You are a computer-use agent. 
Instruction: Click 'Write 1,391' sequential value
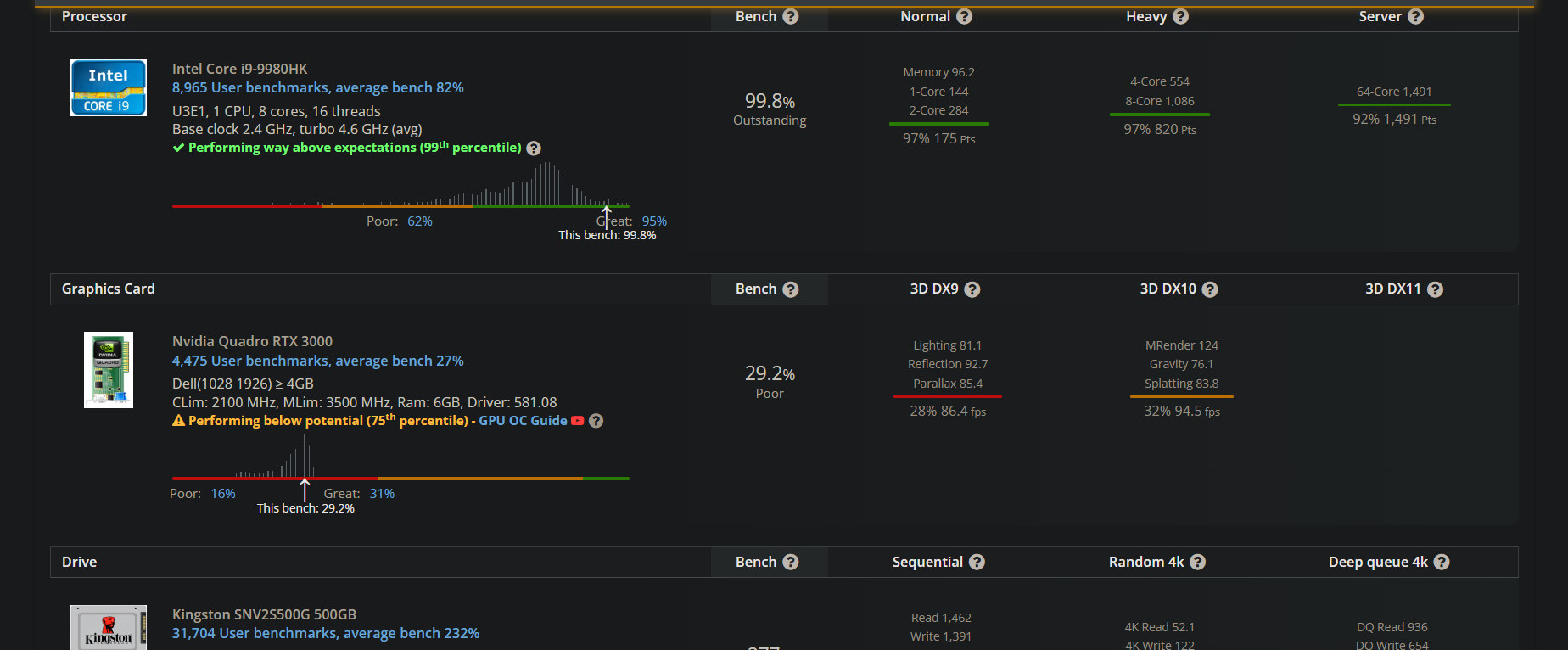941,636
